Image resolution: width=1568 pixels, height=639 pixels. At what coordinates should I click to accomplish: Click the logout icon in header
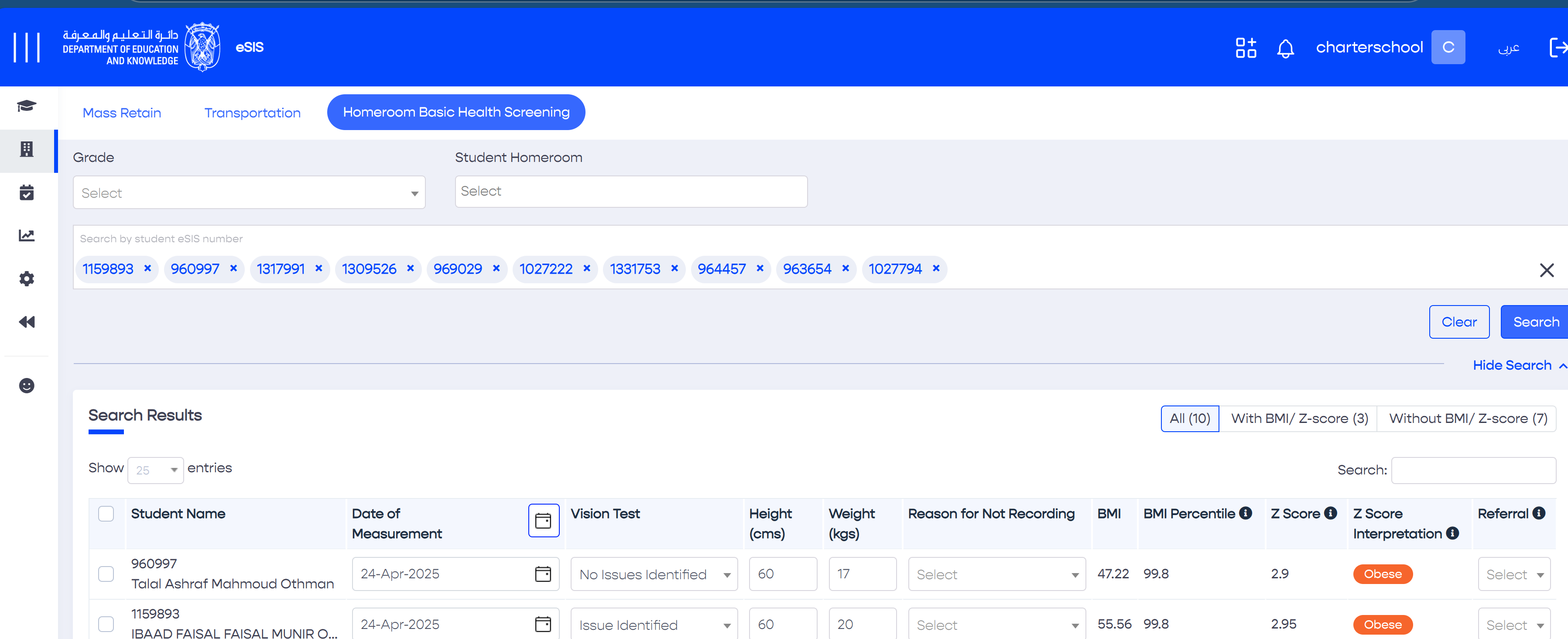click(1556, 48)
